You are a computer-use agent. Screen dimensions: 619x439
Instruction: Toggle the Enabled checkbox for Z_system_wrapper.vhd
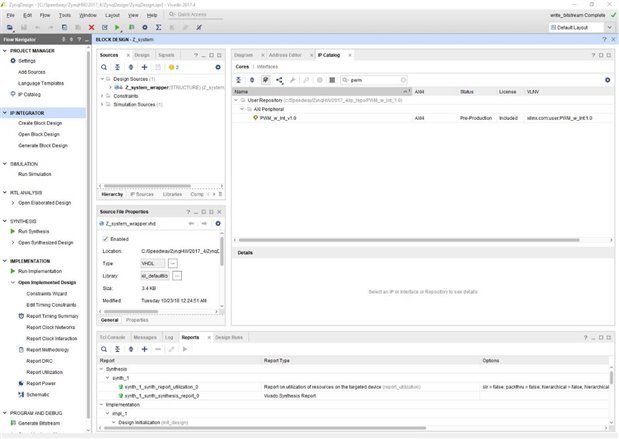pos(106,239)
